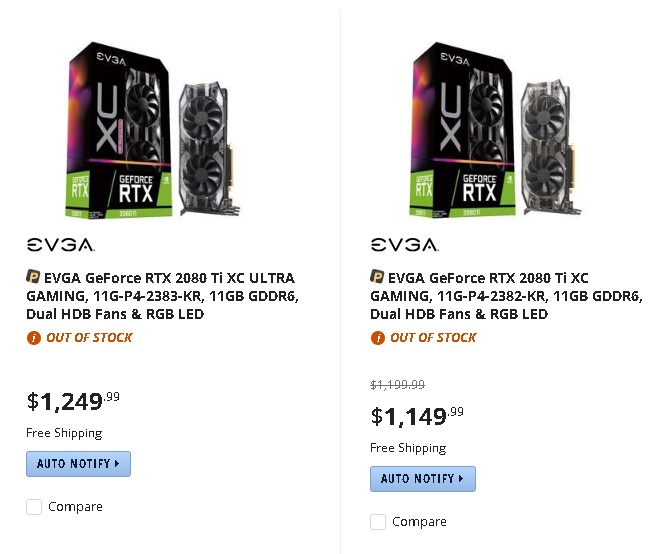Click the left OUT OF STOCK label
This screenshot has height=554, width=672.
click(90, 338)
